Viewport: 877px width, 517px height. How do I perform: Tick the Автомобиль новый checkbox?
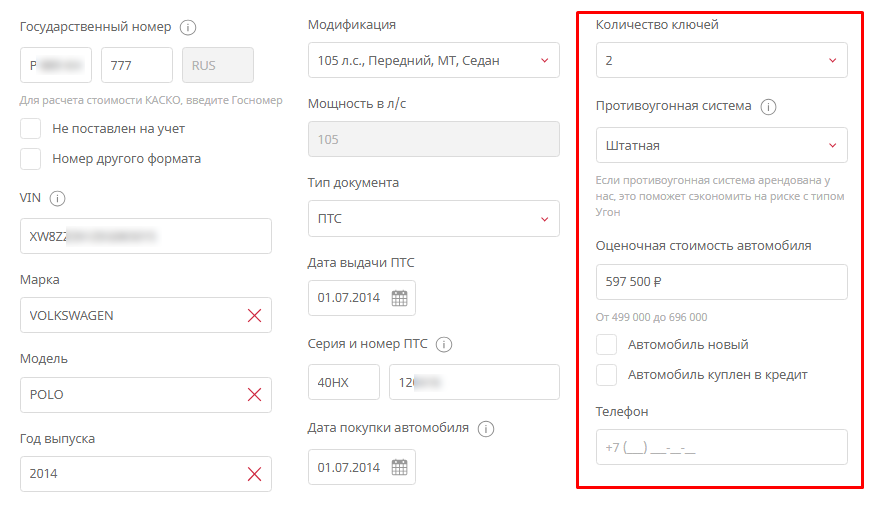coord(606,345)
